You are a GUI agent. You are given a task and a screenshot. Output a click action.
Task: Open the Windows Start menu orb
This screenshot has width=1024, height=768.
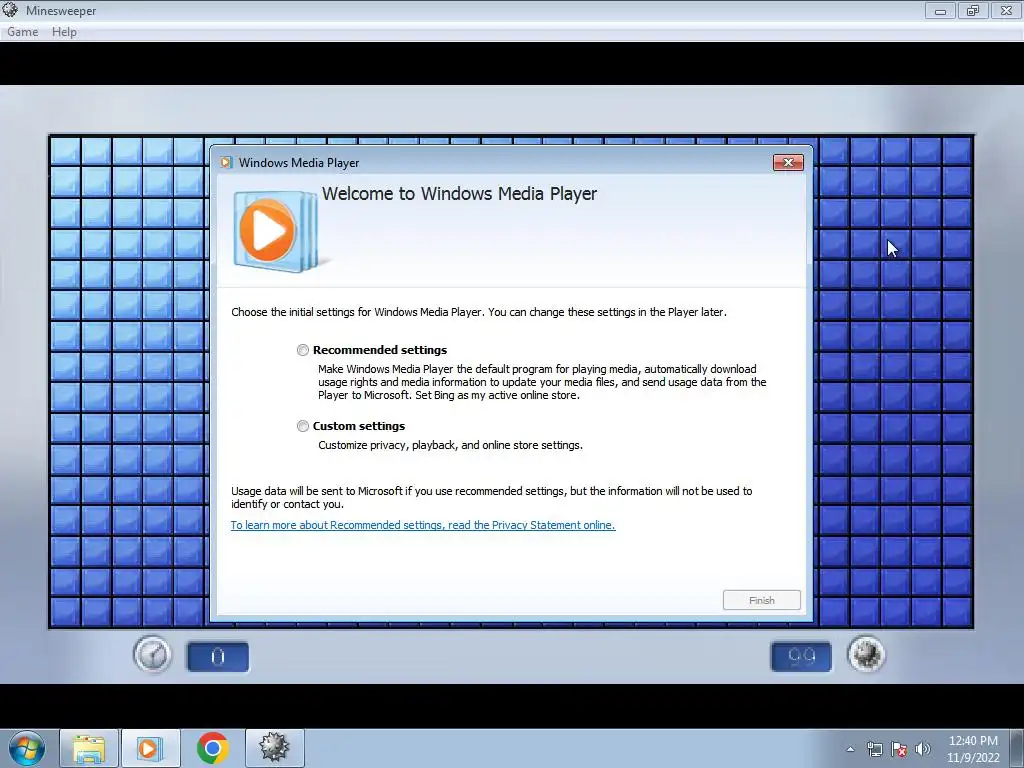pos(27,748)
